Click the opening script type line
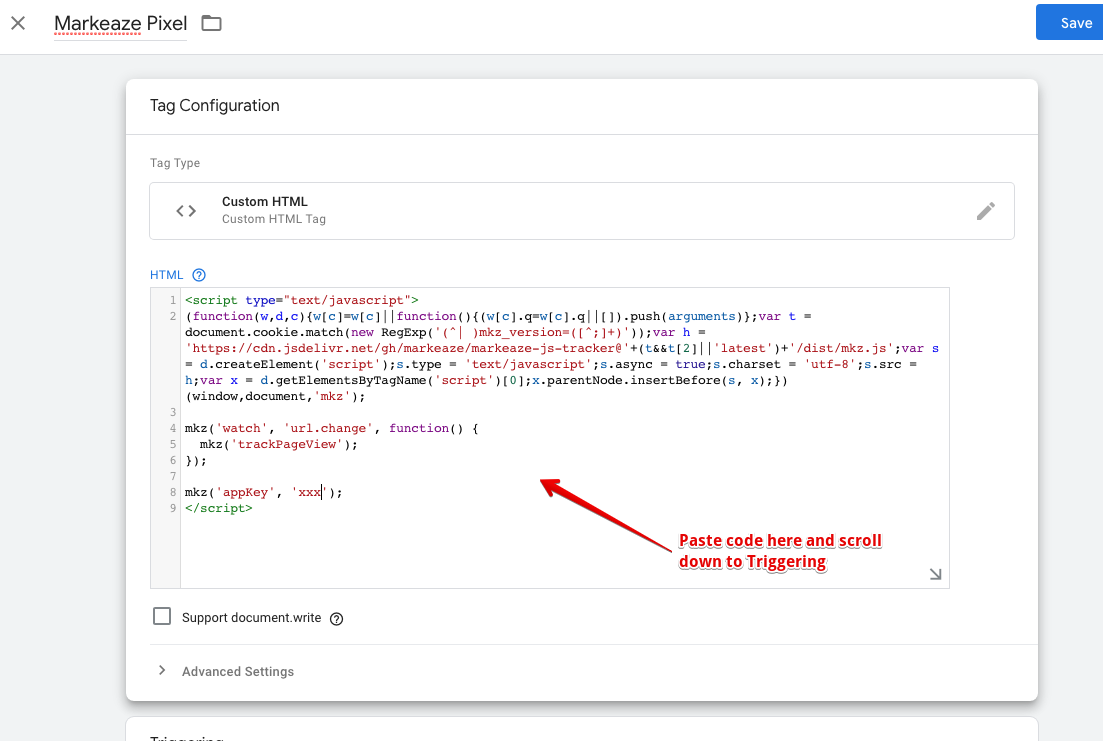The height and width of the screenshot is (741, 1103). coord(302,300)
